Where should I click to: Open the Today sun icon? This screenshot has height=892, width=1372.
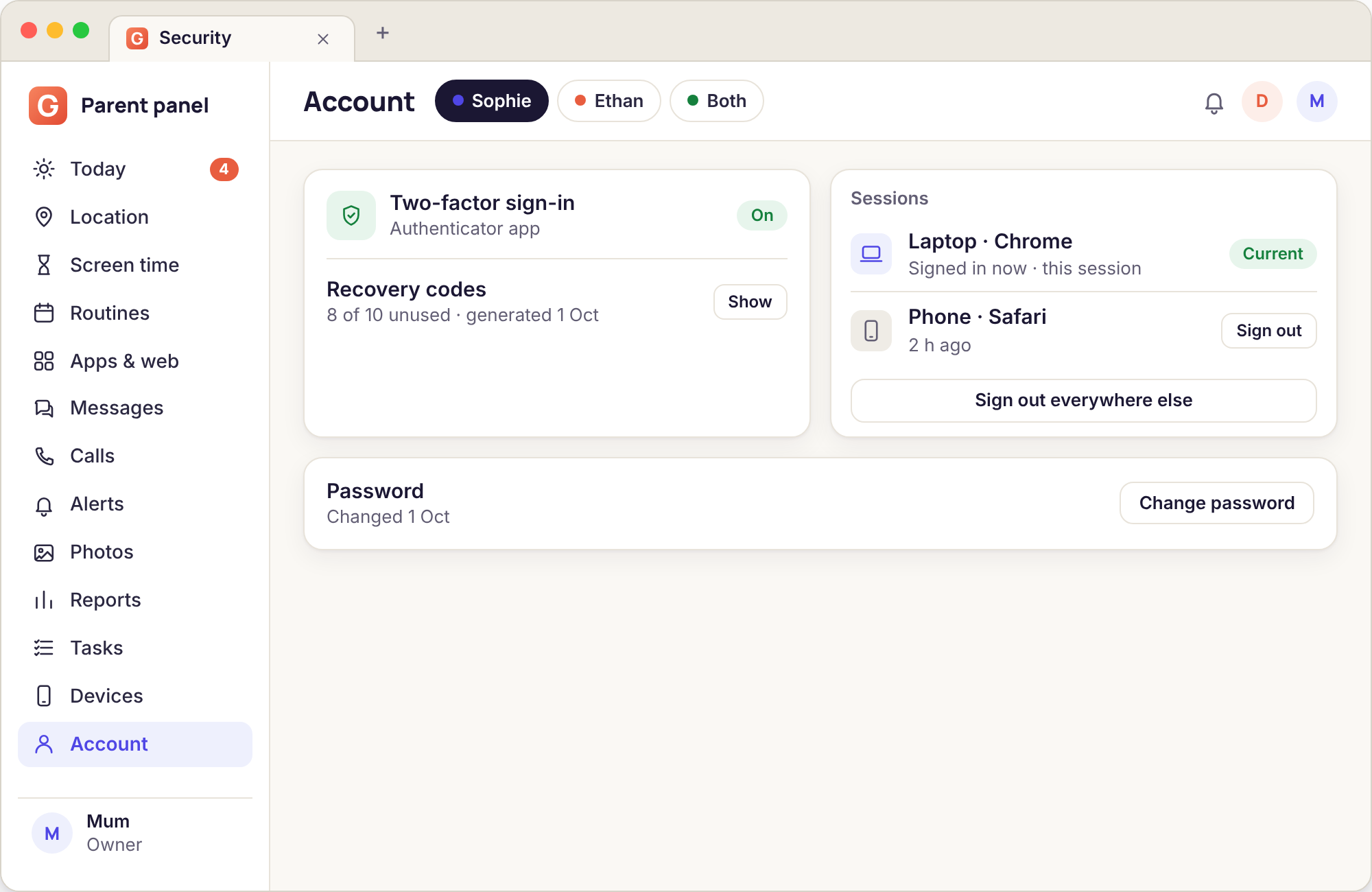pos(44,169)
